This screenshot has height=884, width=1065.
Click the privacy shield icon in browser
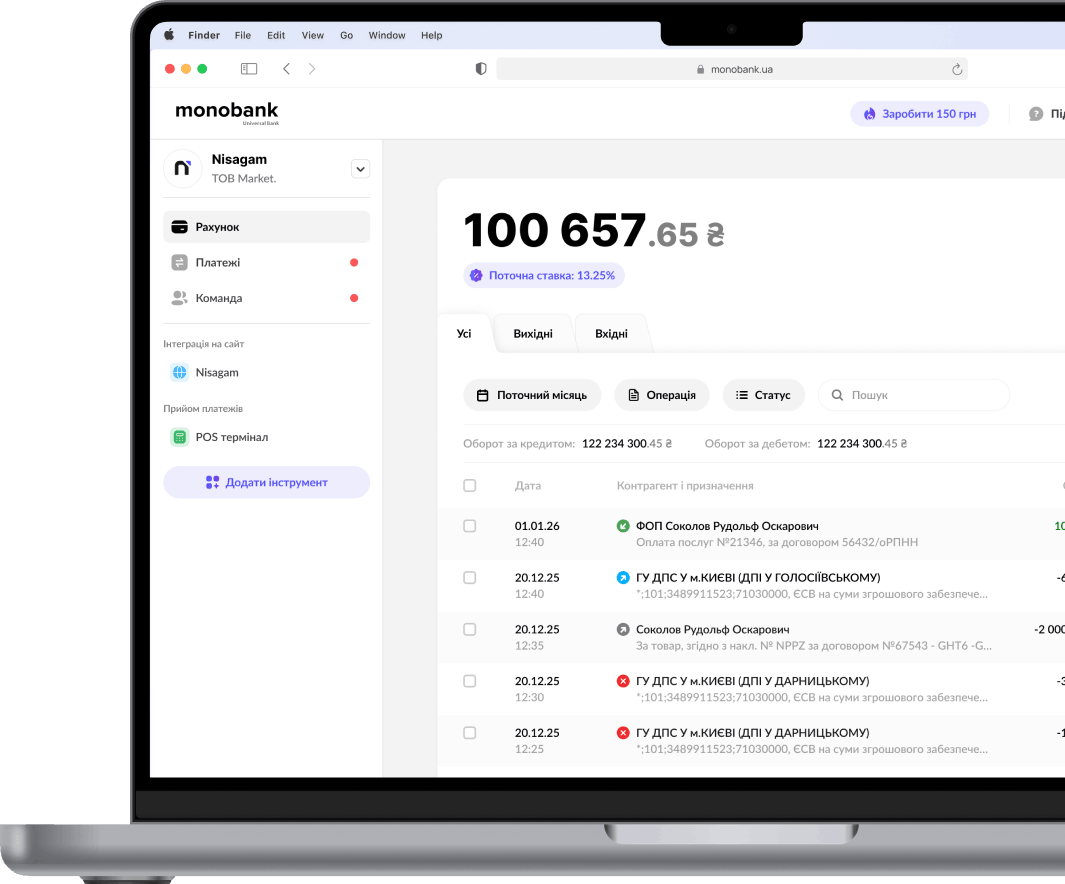481,69
